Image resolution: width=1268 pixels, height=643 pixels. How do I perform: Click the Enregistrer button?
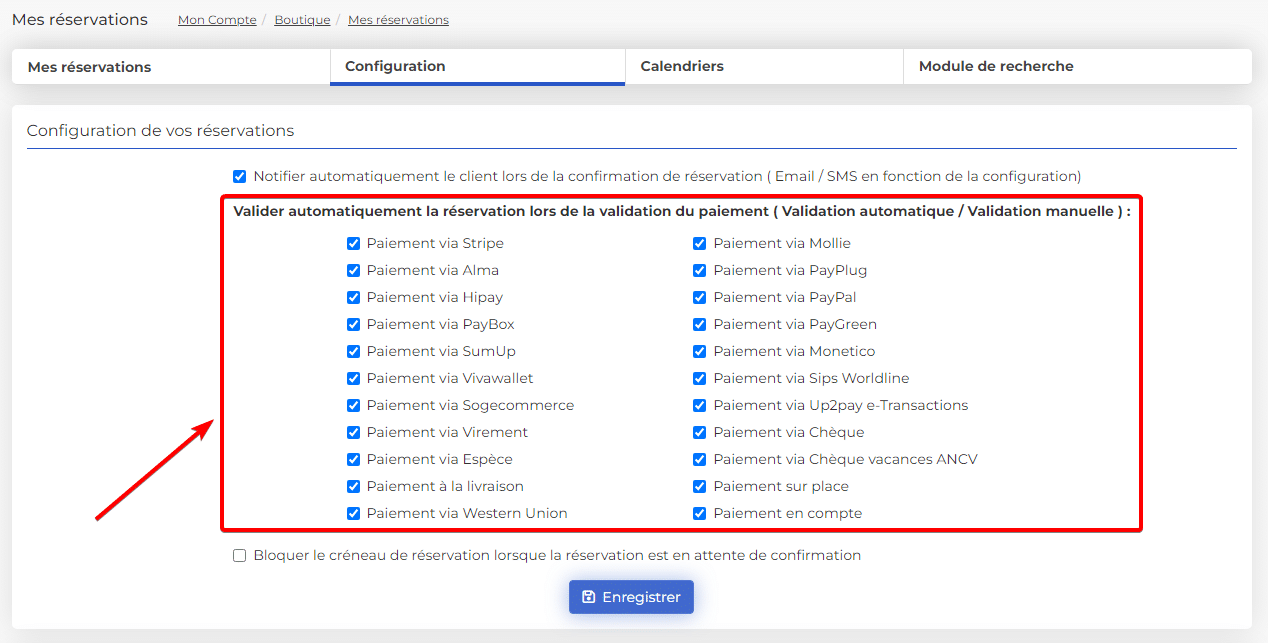631,597
